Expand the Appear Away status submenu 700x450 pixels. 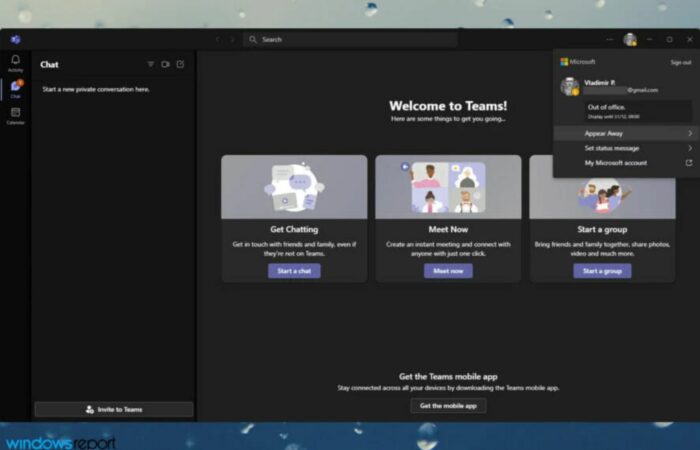690,133
